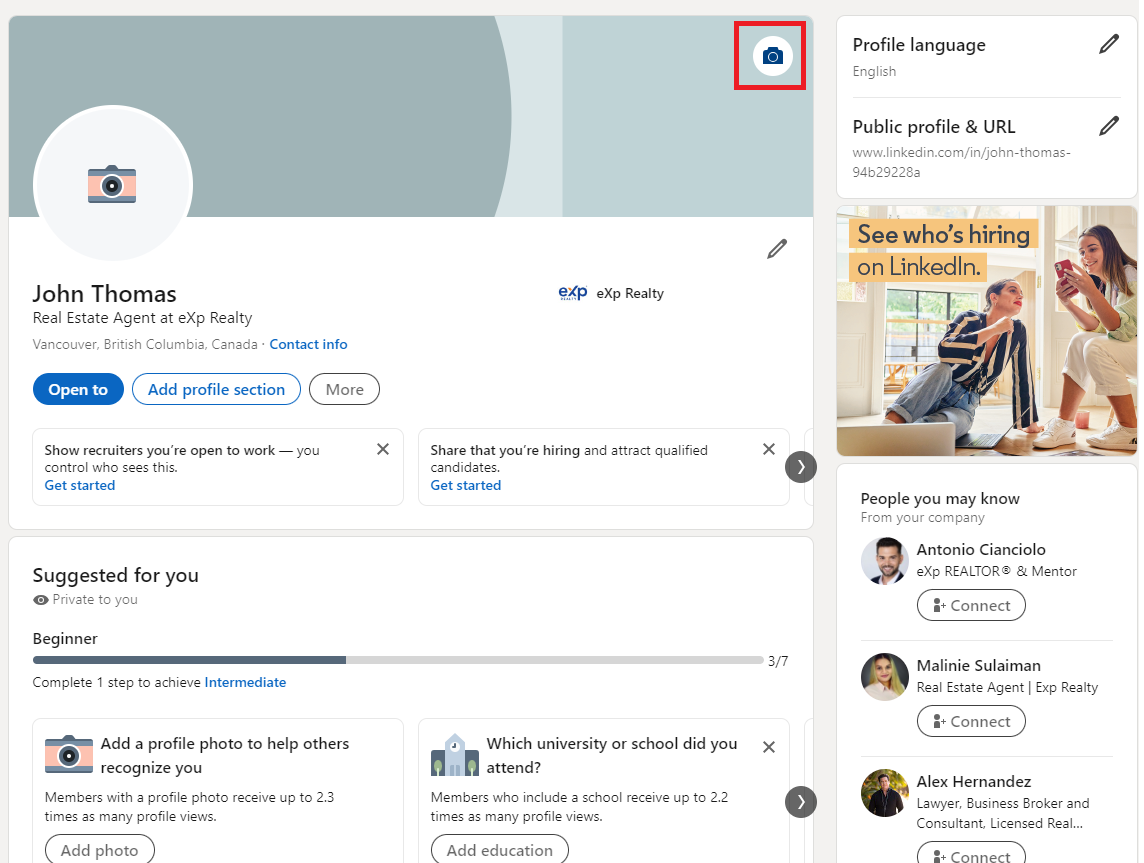Connect with Antonio Cianciolo
The width and height of the screenshot is (1144, 863).
971,605
